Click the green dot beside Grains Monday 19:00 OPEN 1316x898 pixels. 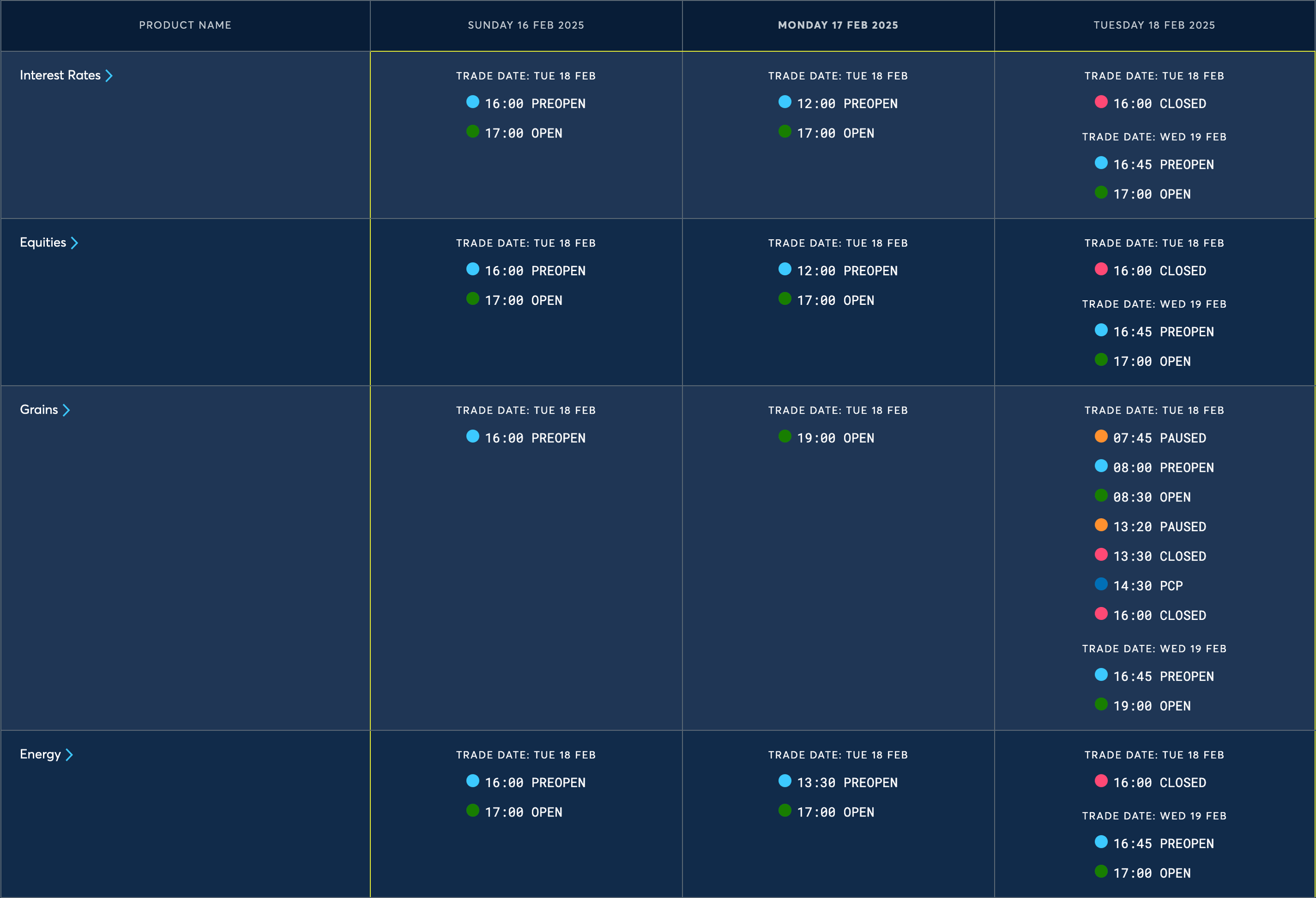784,436
